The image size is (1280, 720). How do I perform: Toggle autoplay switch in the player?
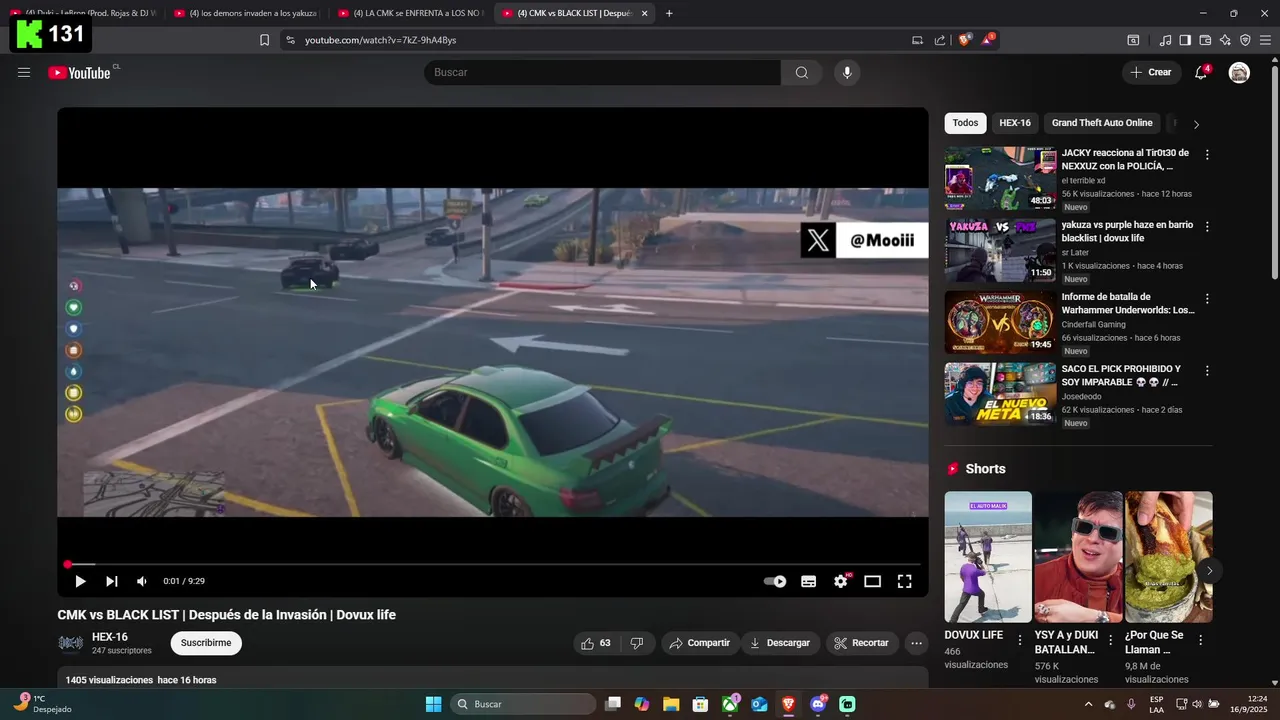(x=775, y=581)
